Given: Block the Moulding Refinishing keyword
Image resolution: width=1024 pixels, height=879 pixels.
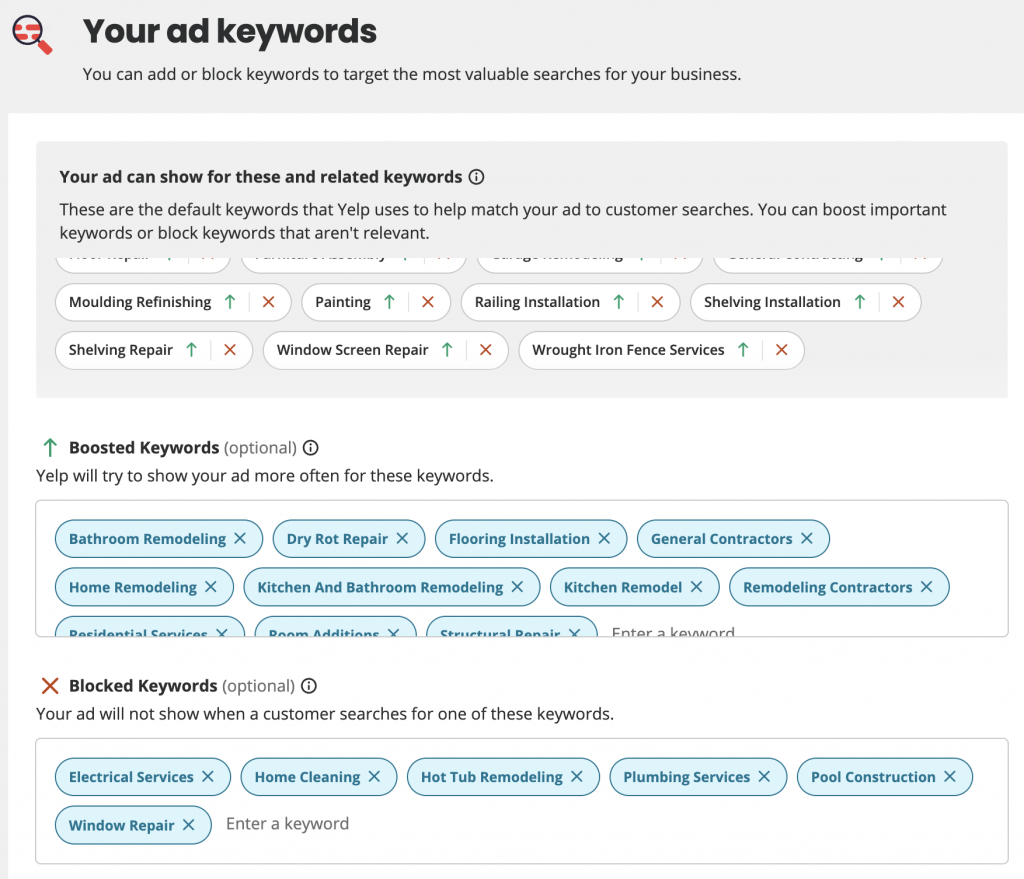Looking at the screenshot, I should (x=268, y=302).
